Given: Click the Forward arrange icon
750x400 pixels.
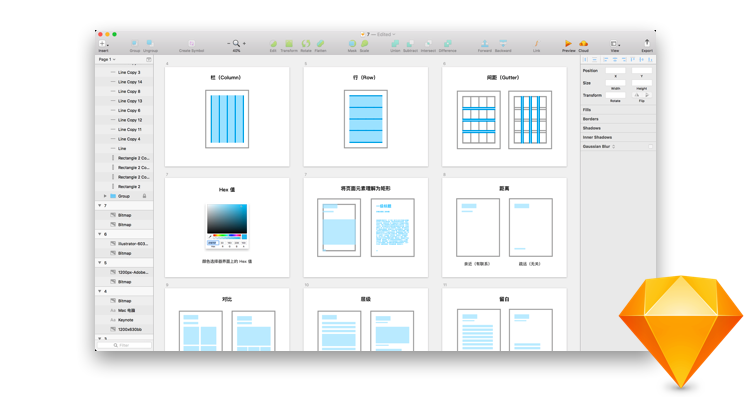Looking at the screenshot, I should point(484,44).
